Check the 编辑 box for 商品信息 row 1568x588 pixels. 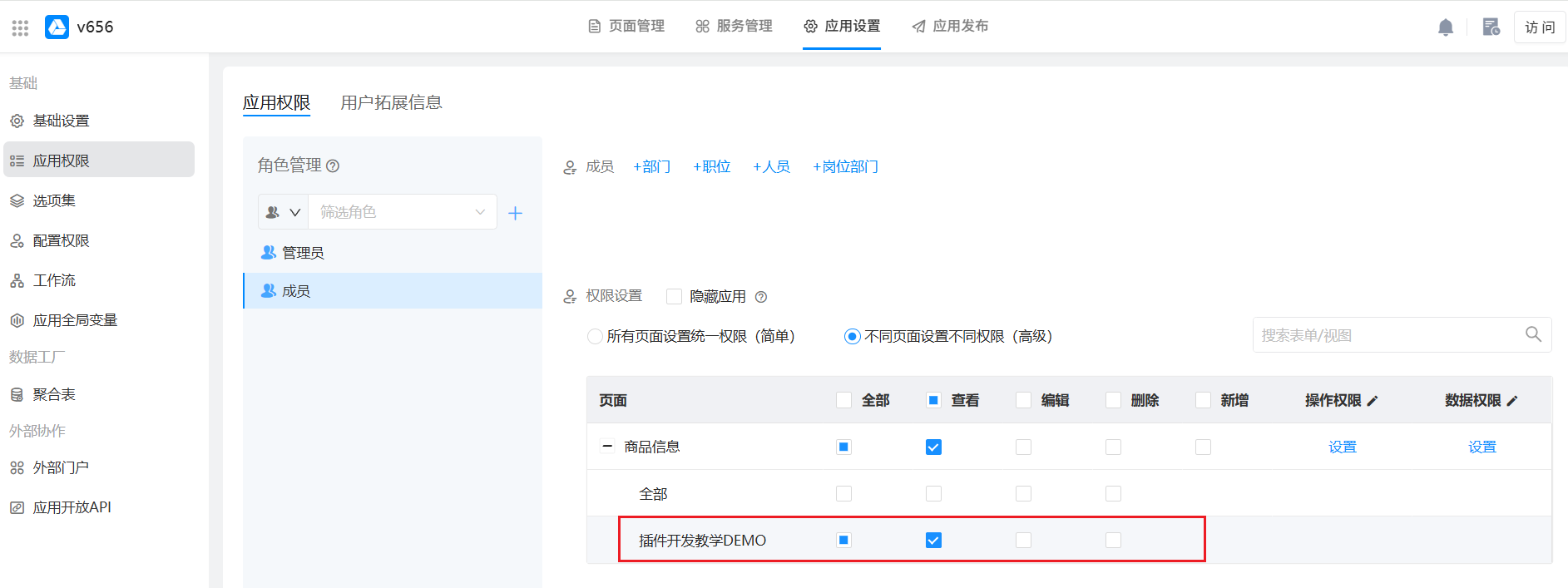[1023, 447]
